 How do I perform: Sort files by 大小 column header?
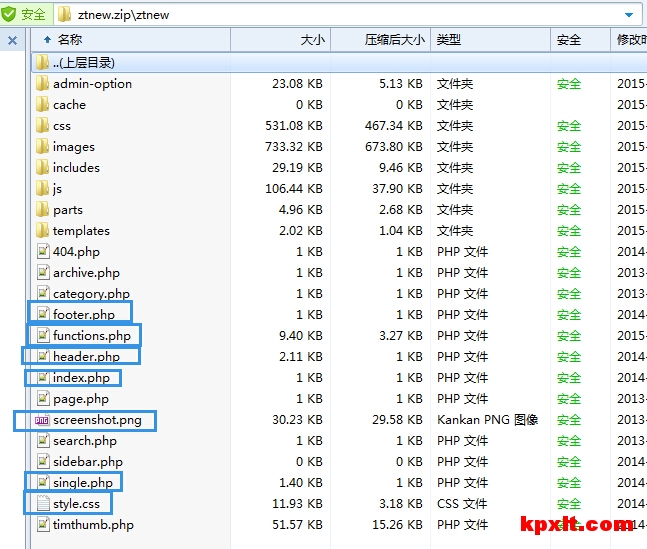click(312, 40)
